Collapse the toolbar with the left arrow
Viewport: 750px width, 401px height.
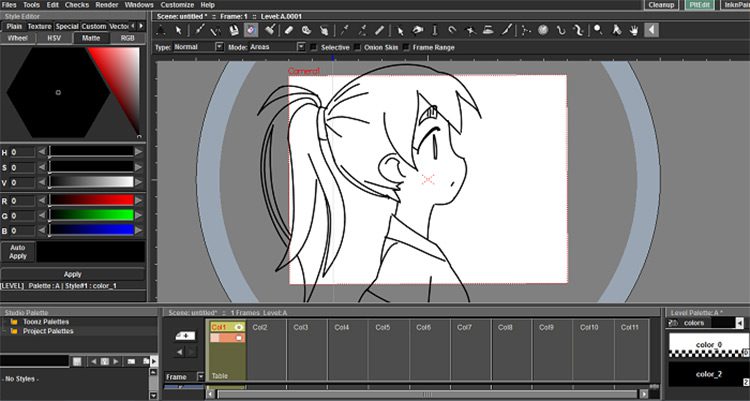[x=652, y=29]
